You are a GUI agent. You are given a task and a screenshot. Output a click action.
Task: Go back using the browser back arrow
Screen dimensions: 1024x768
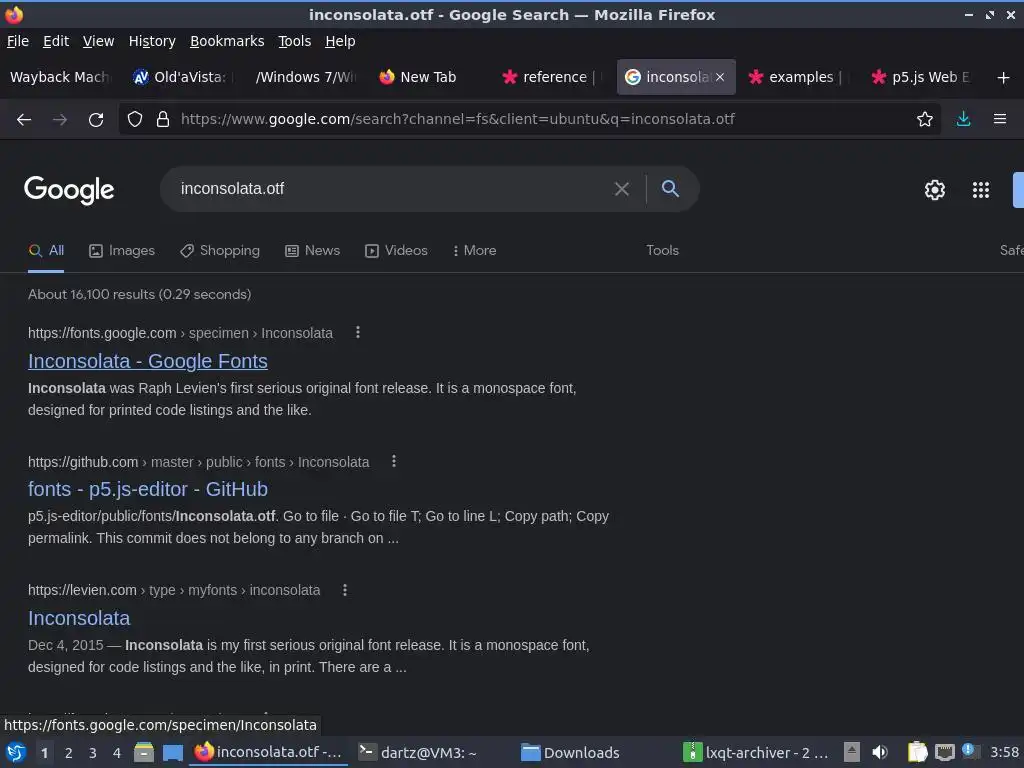coord(24,120)
